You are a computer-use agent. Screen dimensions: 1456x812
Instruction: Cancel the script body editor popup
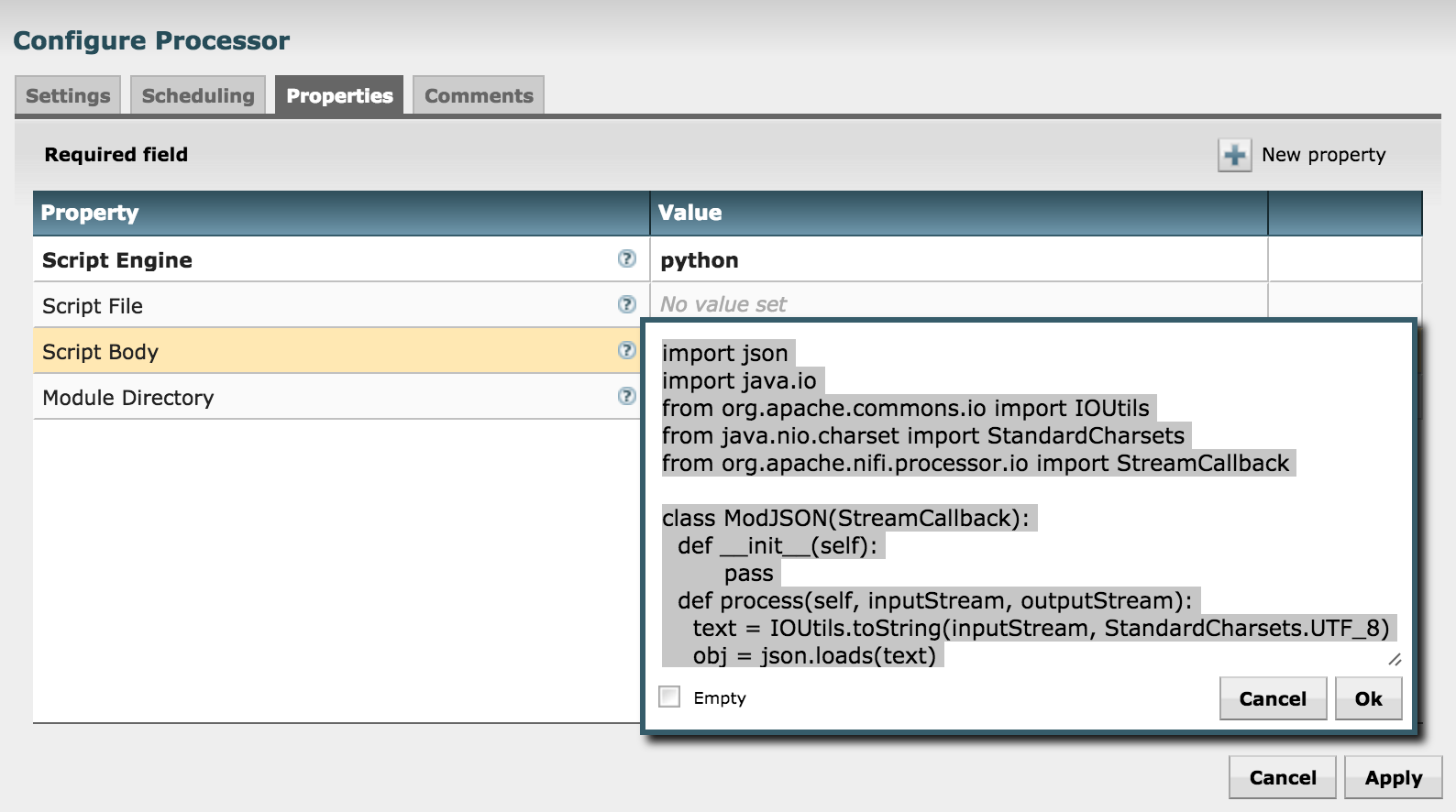(x=1273, y=698)
